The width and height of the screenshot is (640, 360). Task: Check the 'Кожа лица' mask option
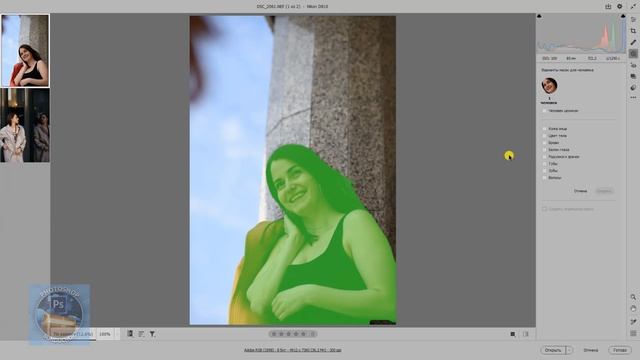coord(544,129)
